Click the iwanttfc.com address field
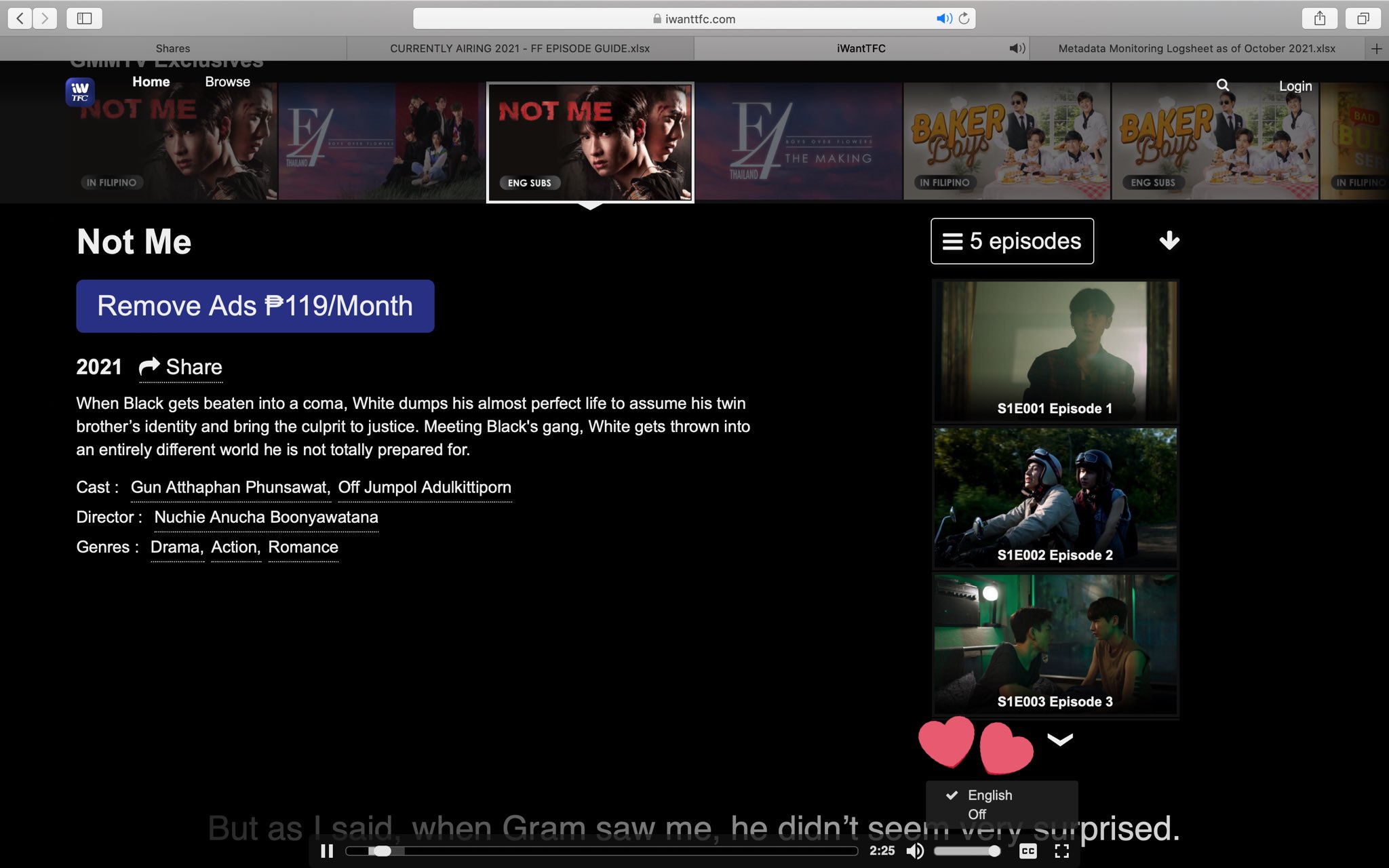 tap(694, 18)
